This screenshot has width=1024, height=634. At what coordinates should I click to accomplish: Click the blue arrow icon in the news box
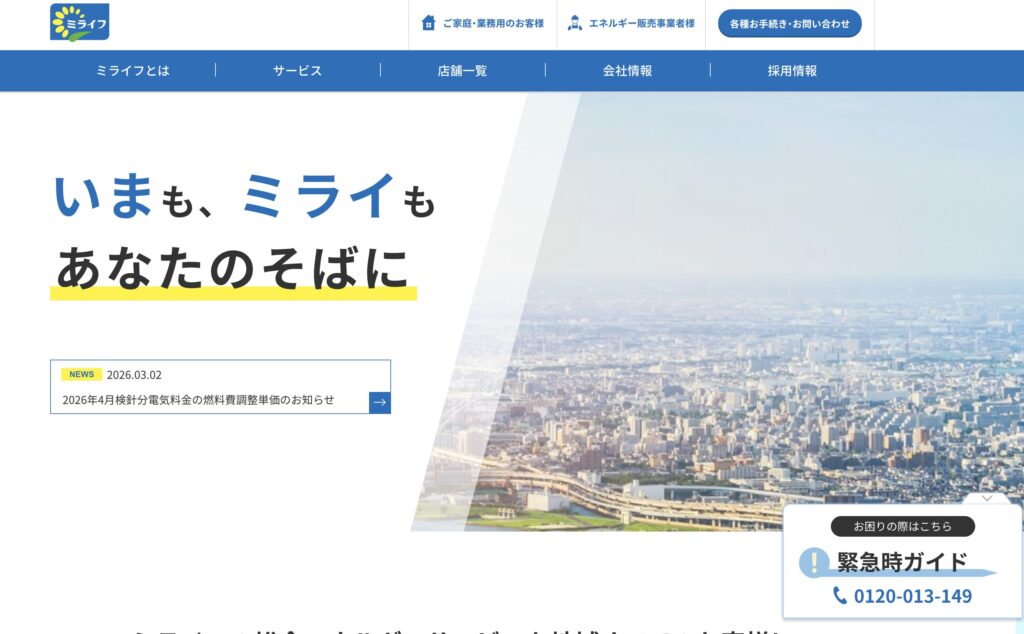379,402
